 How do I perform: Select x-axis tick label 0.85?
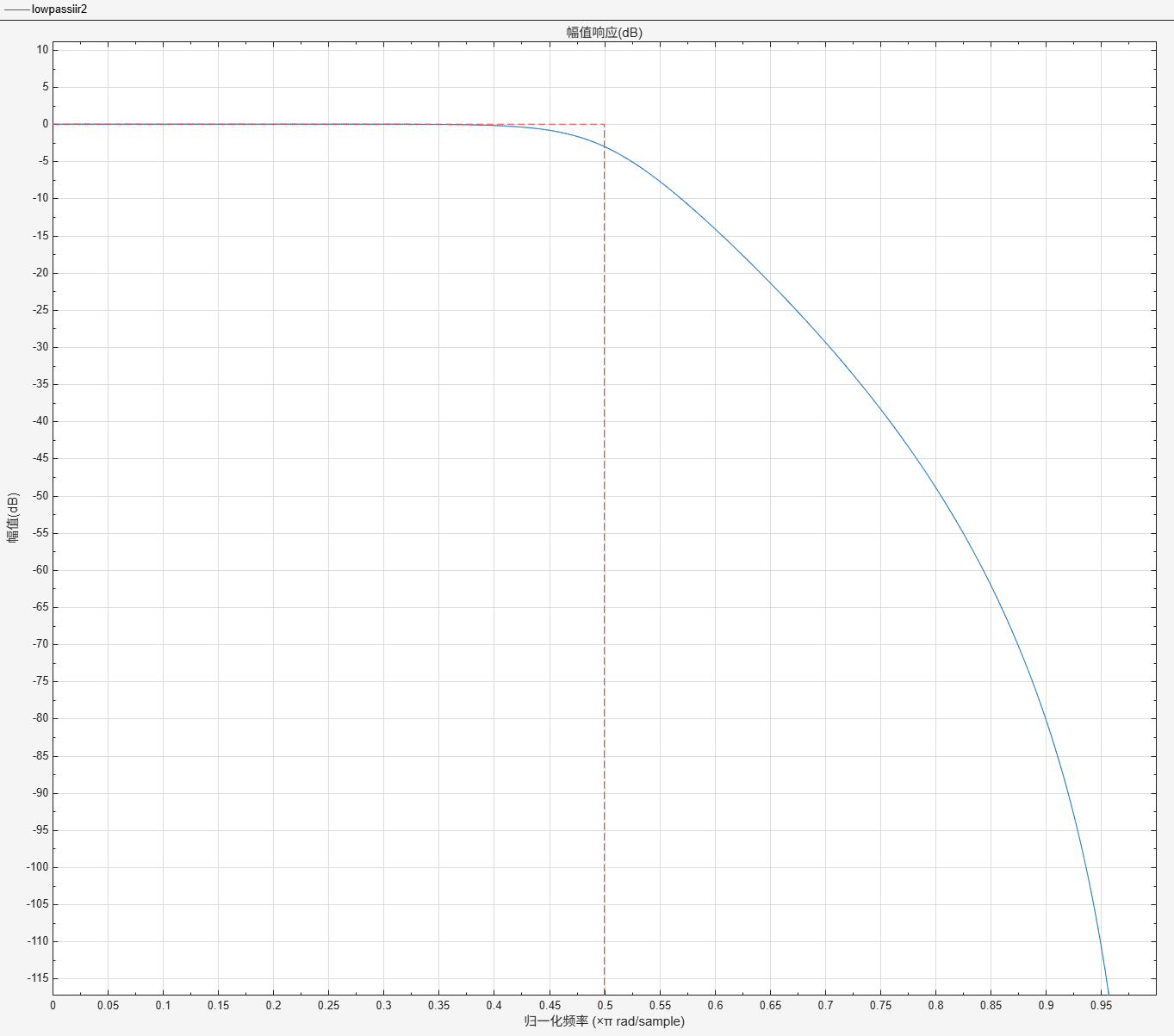click(991, 1005)
